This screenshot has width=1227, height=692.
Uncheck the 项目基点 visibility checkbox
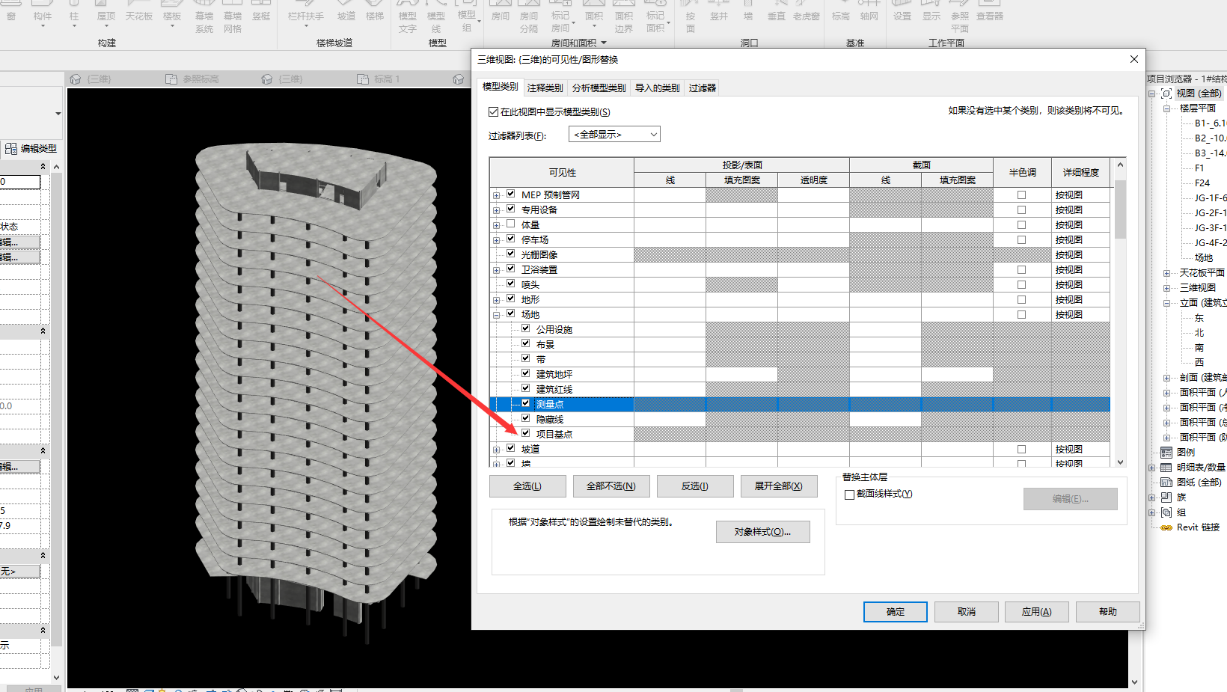[526, 434]
